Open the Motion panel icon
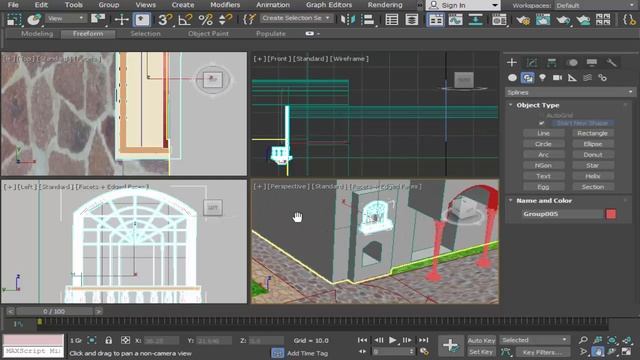Screen dimensions: 640x360 572,62
